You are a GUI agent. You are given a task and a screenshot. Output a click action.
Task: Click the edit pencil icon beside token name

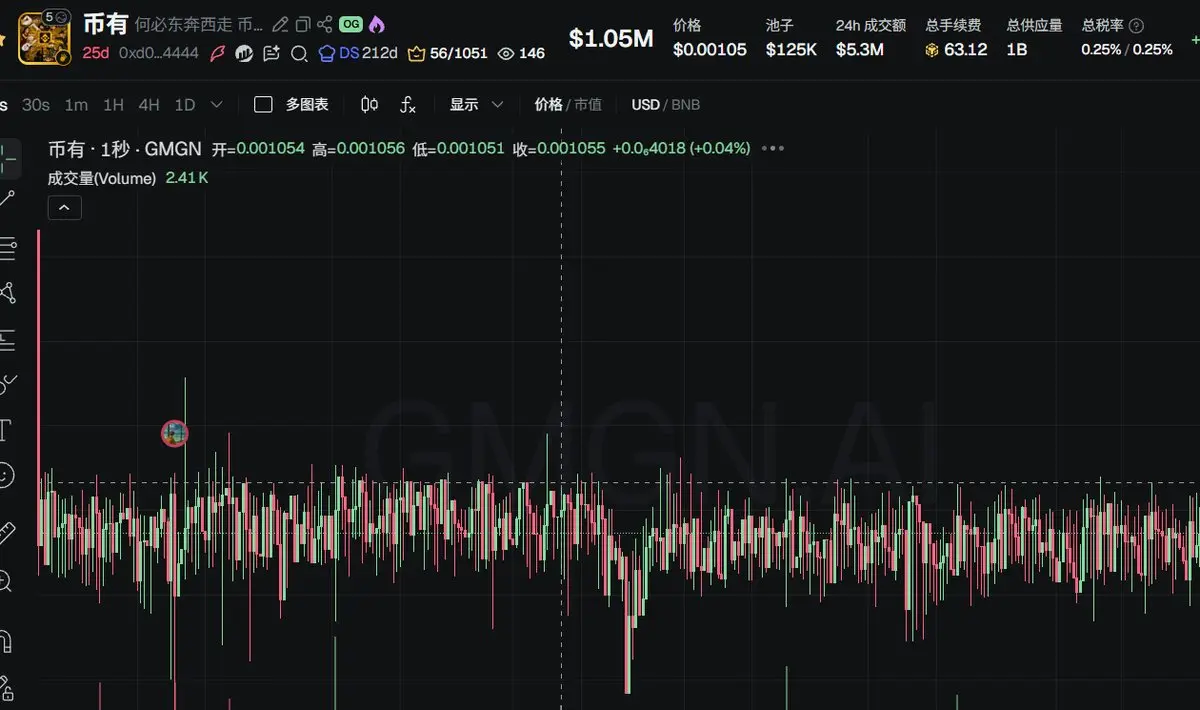tap(280, 25)
